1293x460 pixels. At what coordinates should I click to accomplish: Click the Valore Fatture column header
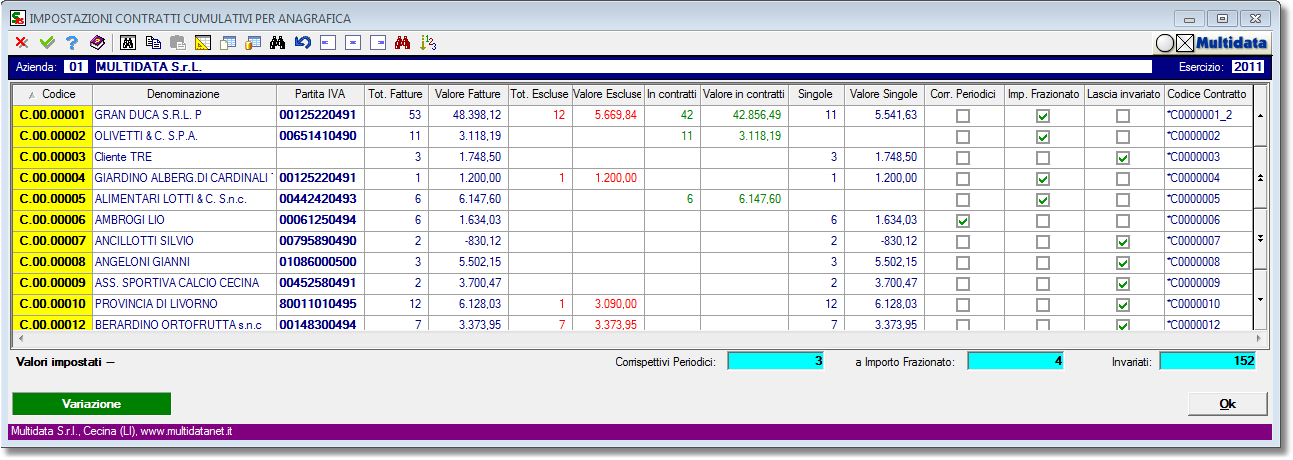tap(469, 94)
